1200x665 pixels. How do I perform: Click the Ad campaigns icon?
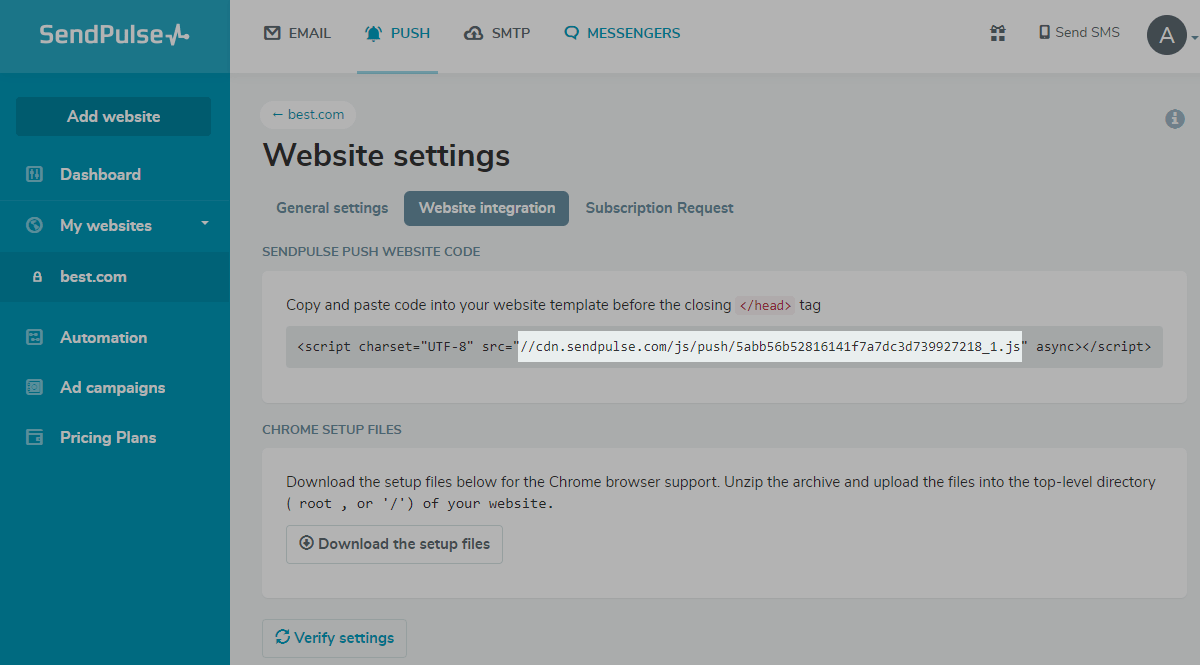coord(35,387)
